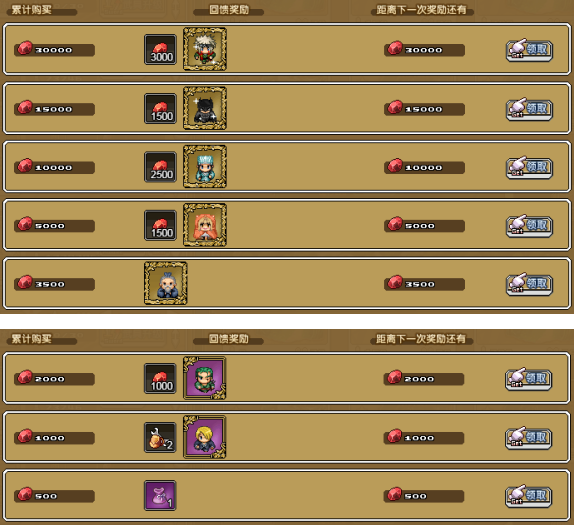Click 领取 button for 10000 tier
Viewport: 574px width, 525px height.
[529, 168]
